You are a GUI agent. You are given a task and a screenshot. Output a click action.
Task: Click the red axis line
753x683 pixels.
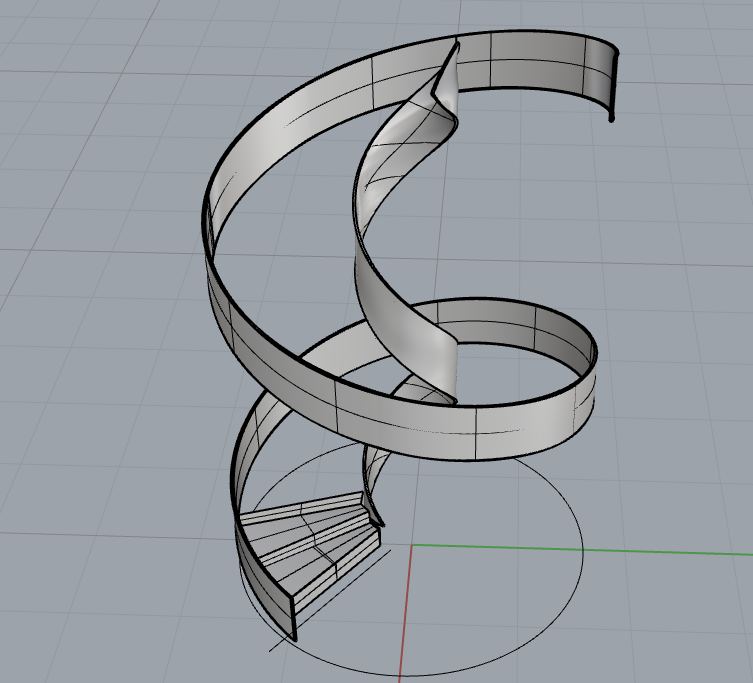click(x=406, y=615)
